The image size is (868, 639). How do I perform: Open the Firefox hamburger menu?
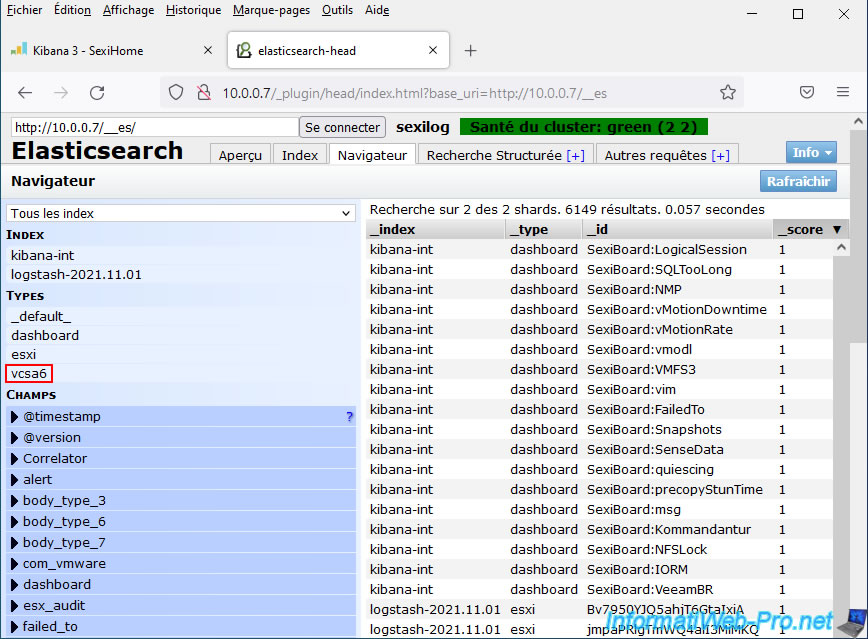843,92
